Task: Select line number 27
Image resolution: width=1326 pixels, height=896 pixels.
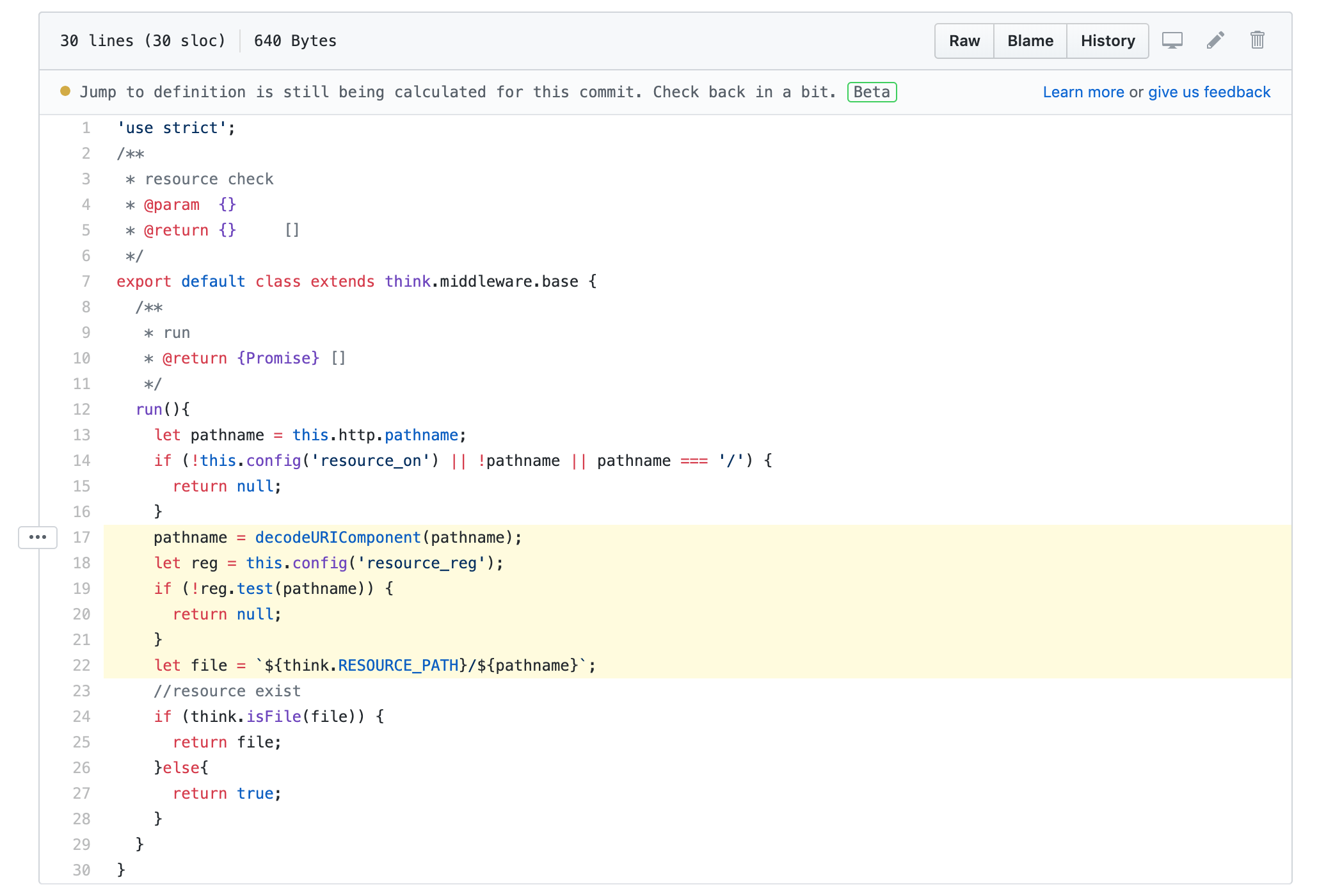Action: [81, 794]
